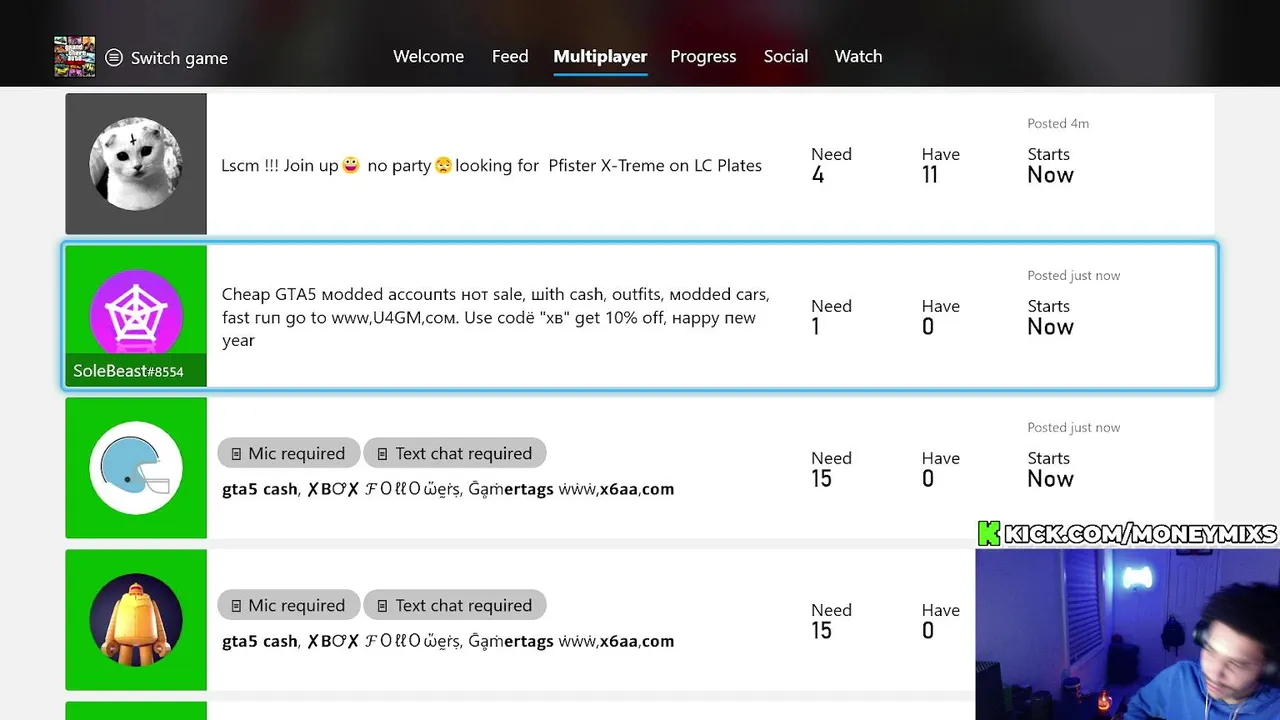
Task: Click Starts Now in SoleBeast post
Action: click(x=1050, y=317)
